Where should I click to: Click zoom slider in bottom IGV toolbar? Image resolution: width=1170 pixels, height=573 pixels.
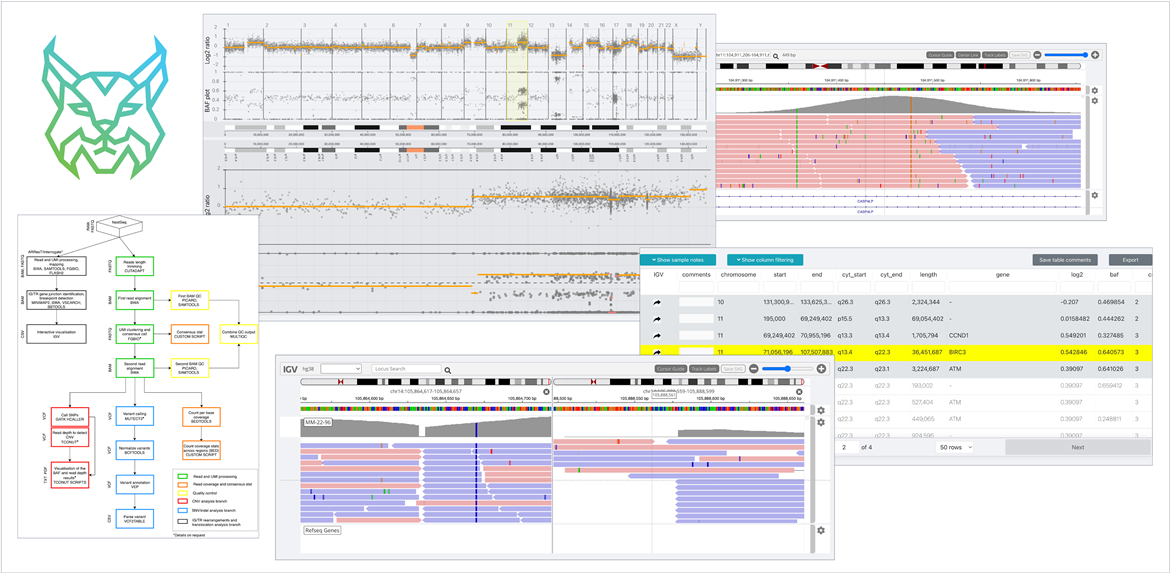point(787,369)
